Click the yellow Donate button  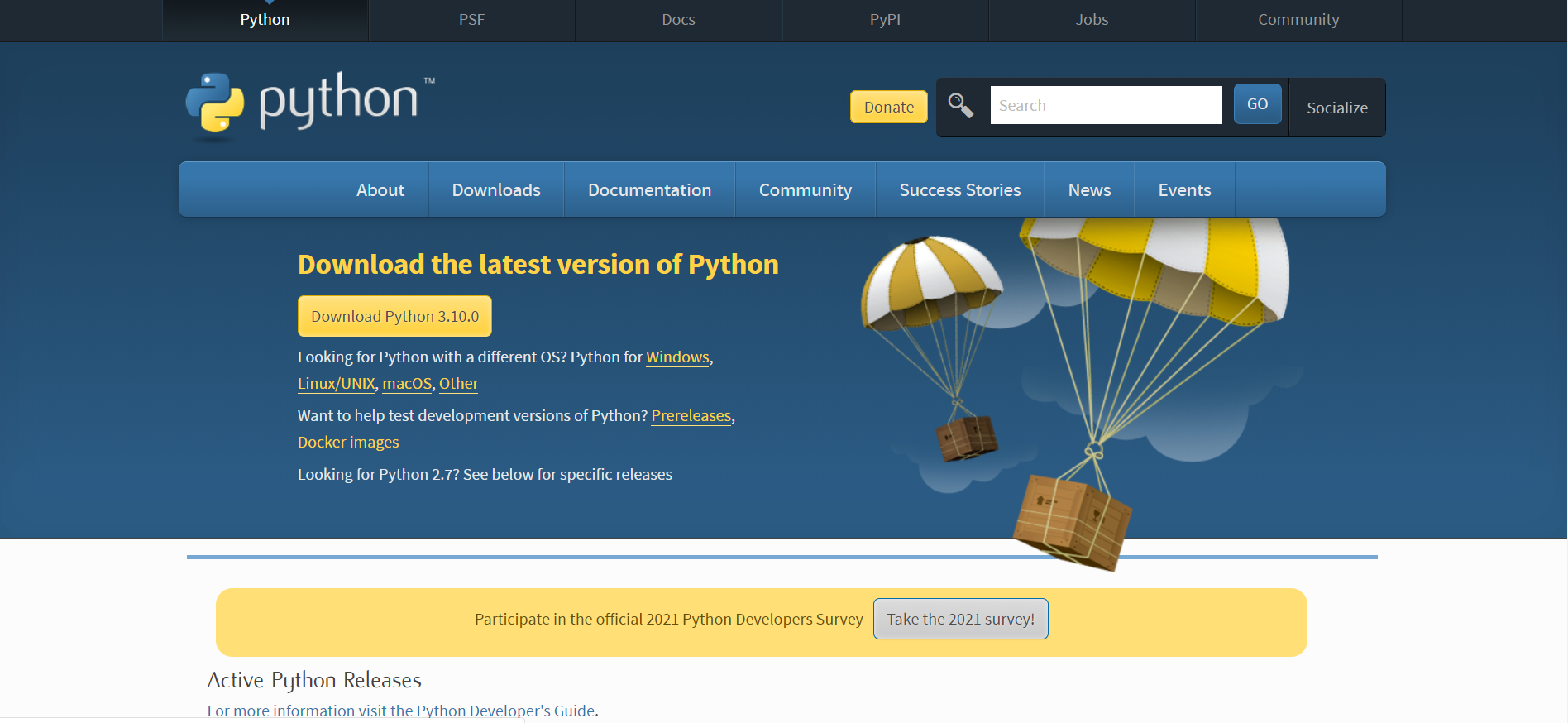pos(889,107)
